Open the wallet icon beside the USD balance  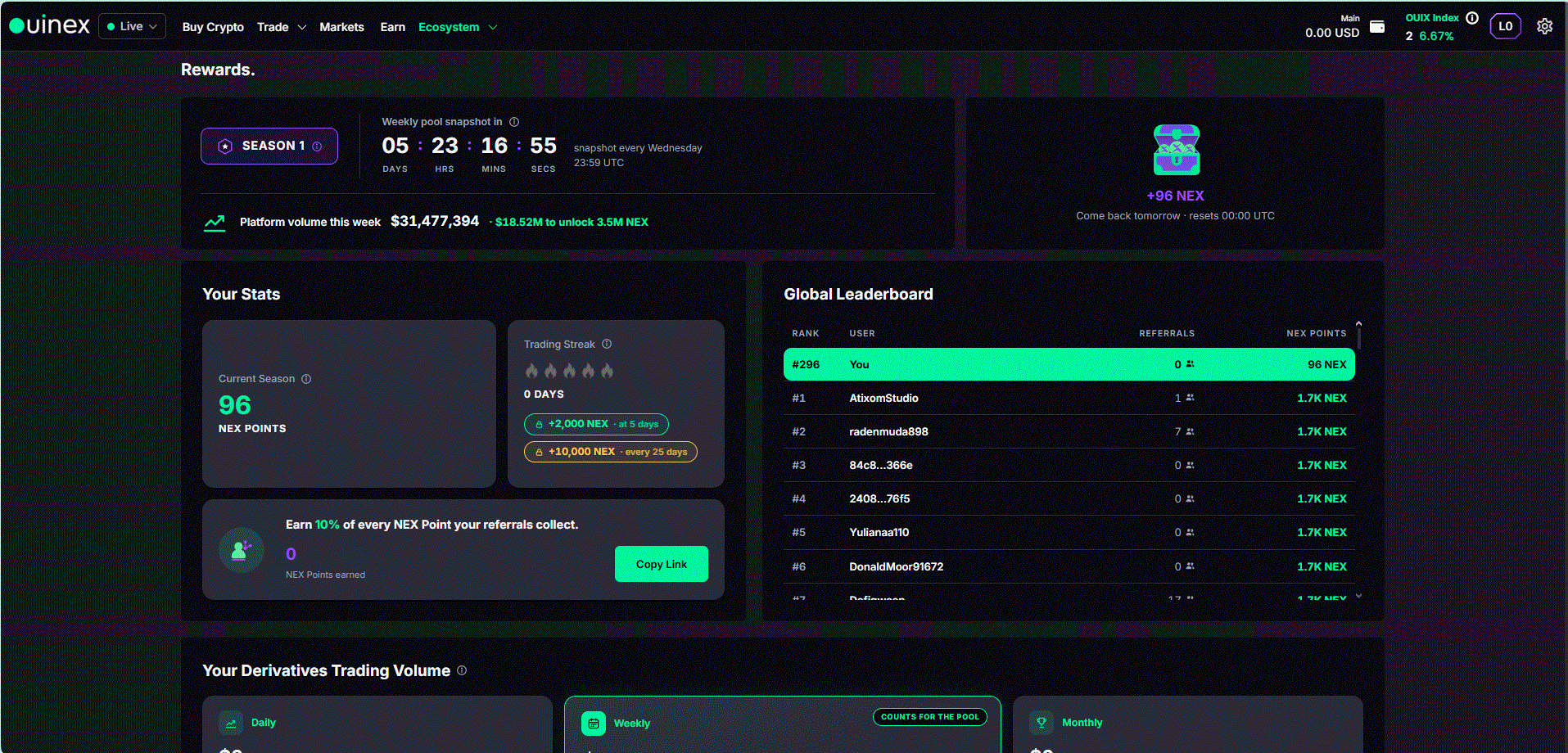[x=1377, y=26]
